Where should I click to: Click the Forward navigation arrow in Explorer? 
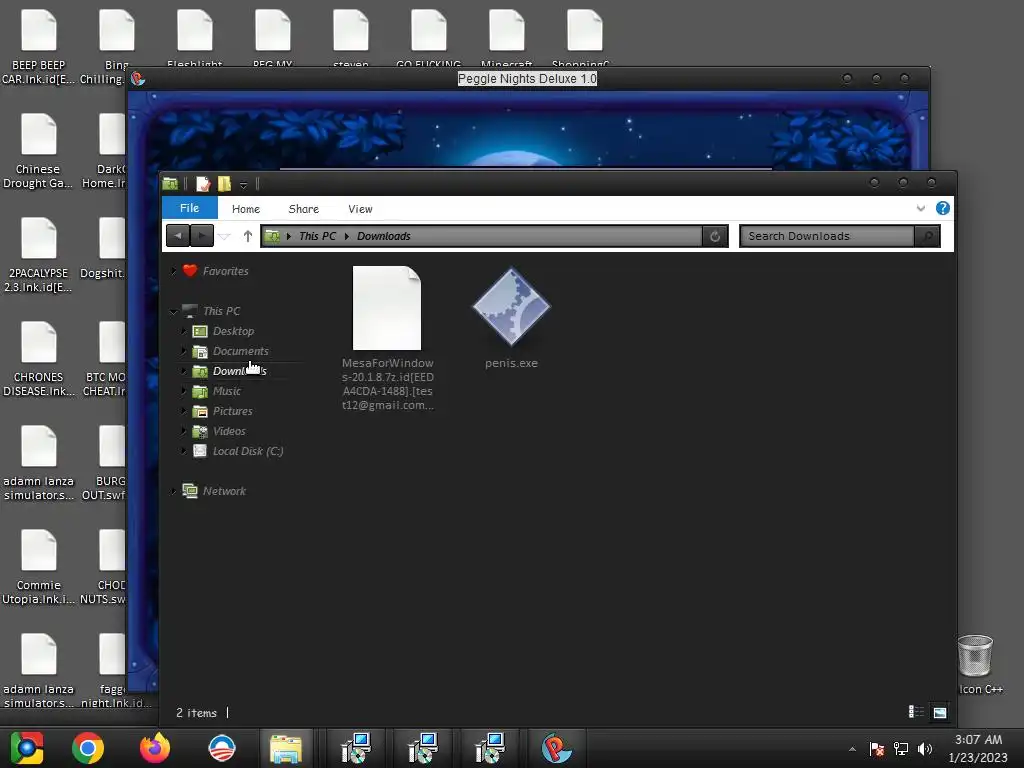202,236
